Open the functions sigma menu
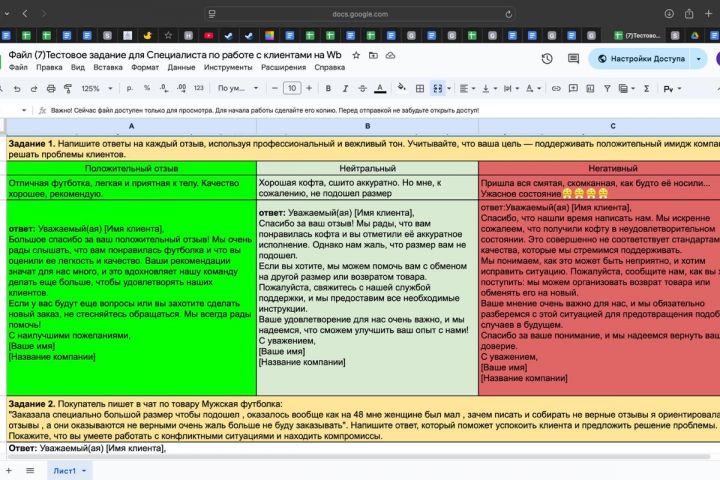 pyautogui.click(x=647, y=89)
